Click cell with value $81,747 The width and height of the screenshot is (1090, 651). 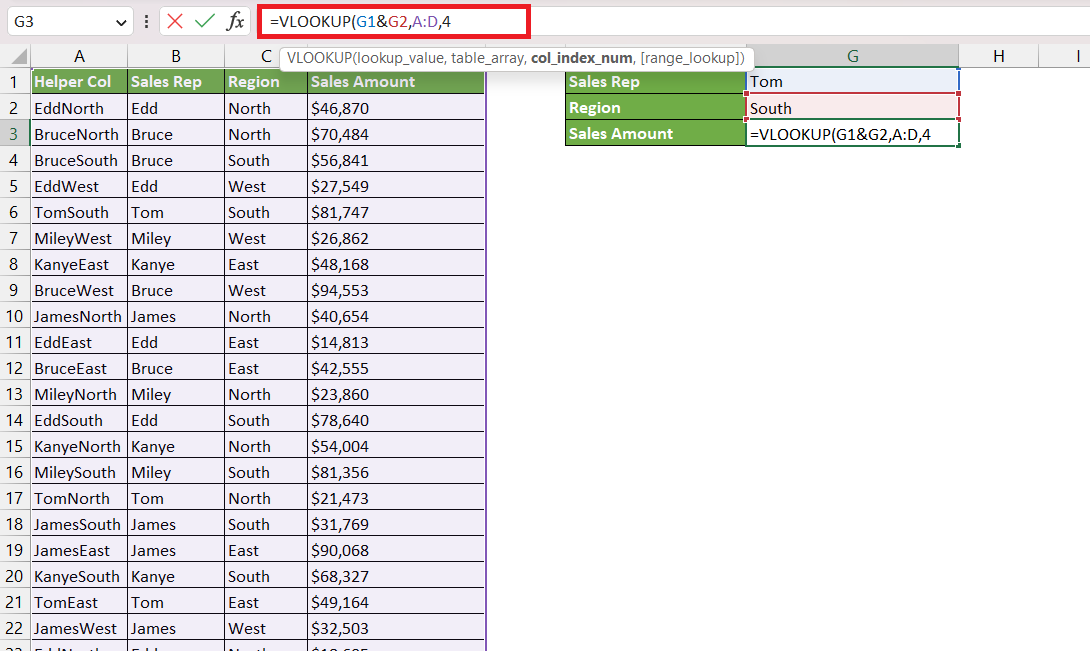pyautogui.click(x=396, y=212)
